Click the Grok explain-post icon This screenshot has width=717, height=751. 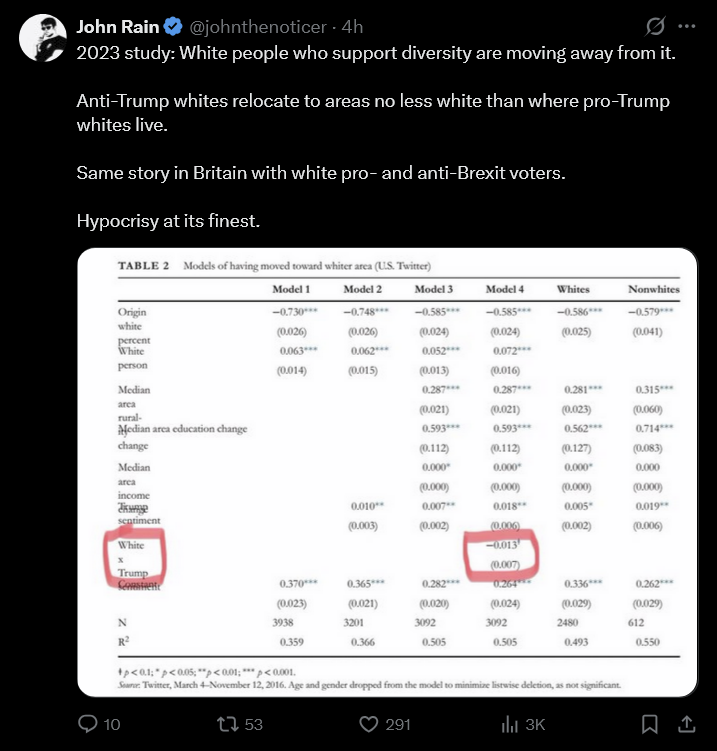655,26
